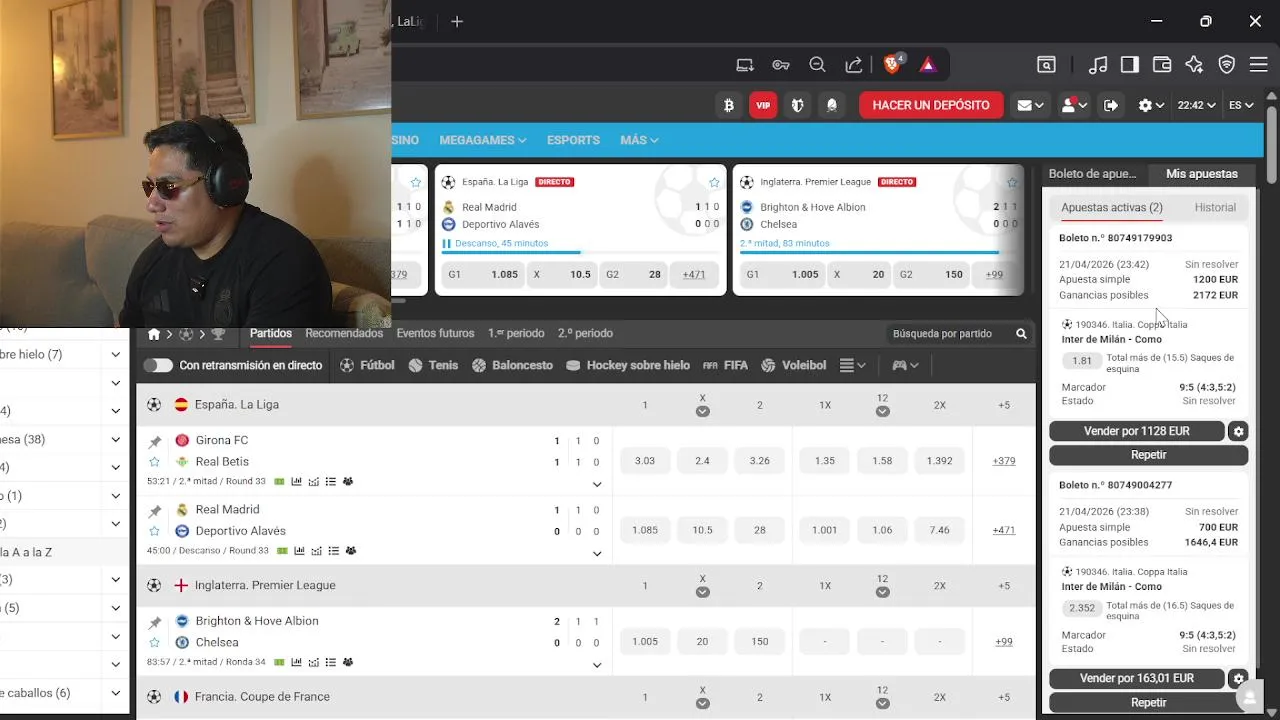Screen dimensions: 1280x720
Task: Open the Brave Leo AI sparkle icon
Action: click(x=1194, y=65)
